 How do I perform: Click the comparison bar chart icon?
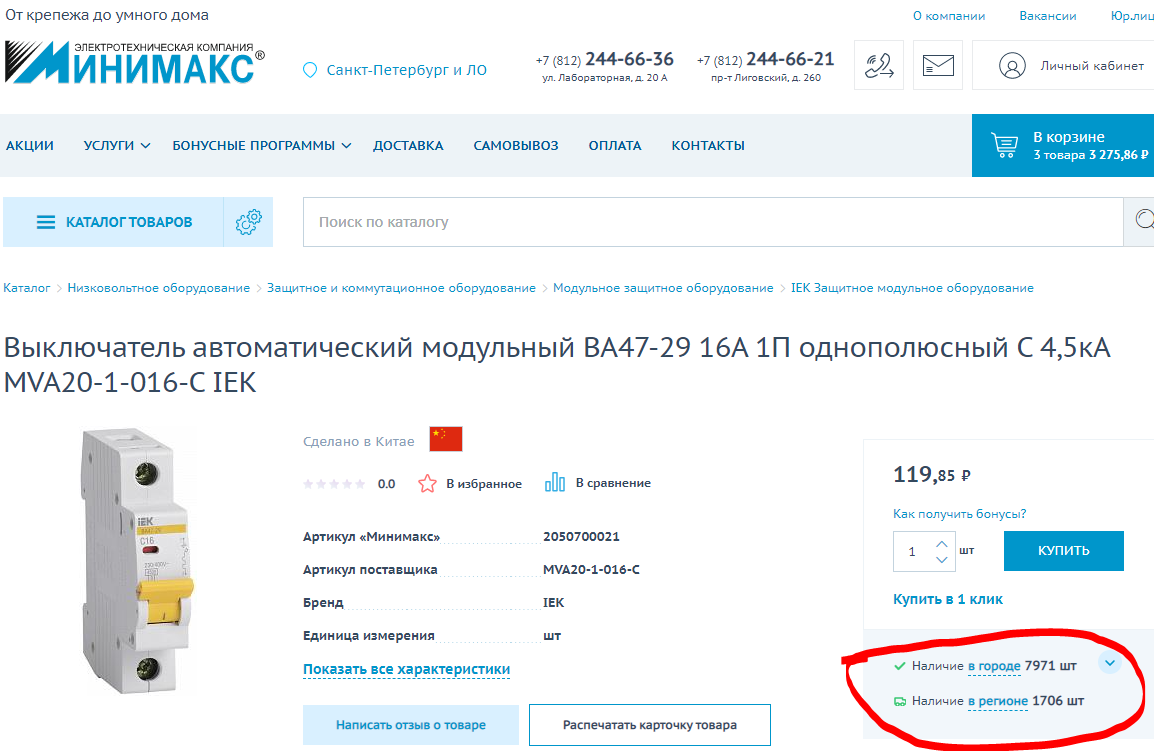point(555,483)
